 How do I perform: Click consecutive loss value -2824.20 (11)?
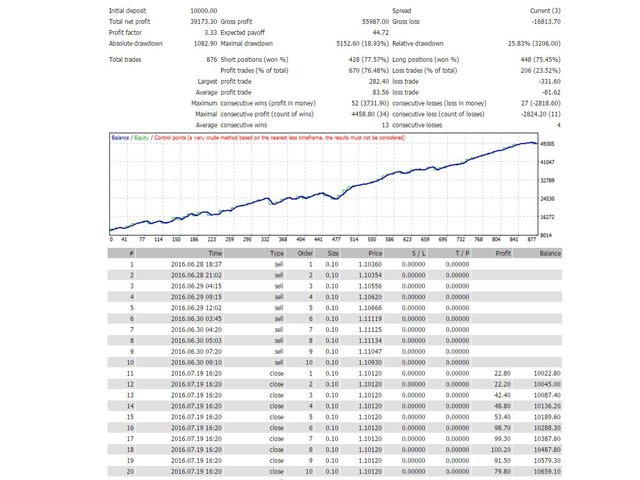tap(541, 114)
